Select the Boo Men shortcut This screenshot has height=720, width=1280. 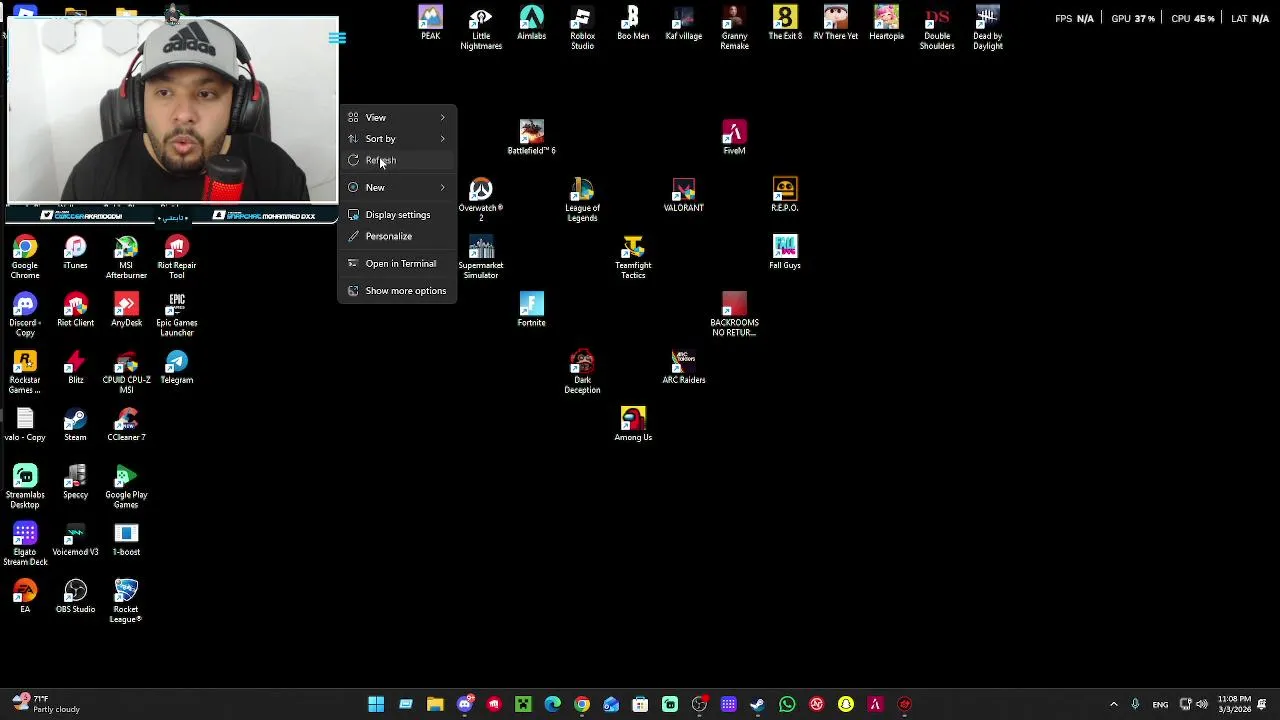pyautogui.click(x=633, y=23)
